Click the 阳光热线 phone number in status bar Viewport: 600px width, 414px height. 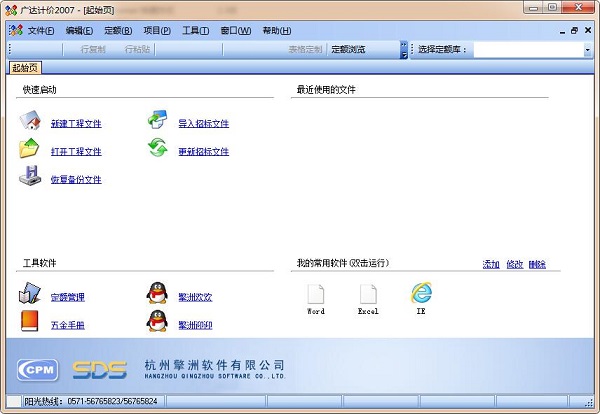112,401
